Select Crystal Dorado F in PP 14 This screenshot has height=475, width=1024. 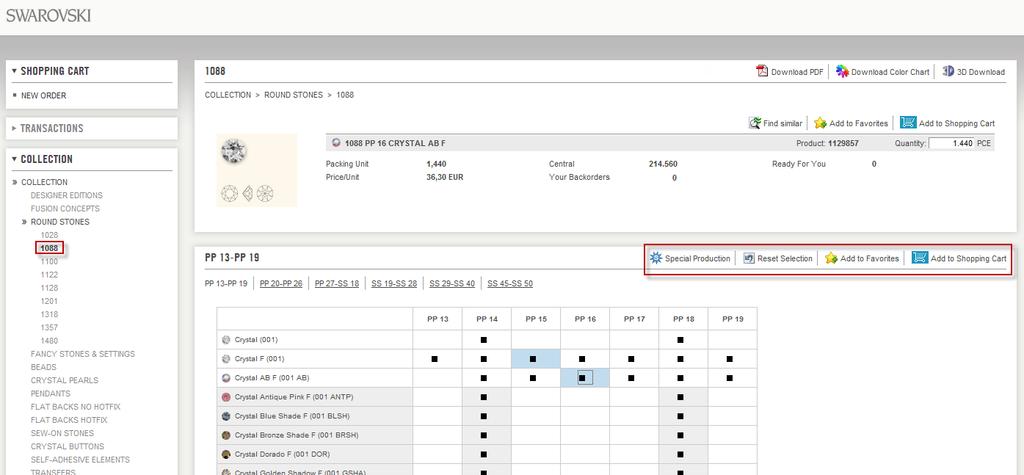[x=484, y=453]
